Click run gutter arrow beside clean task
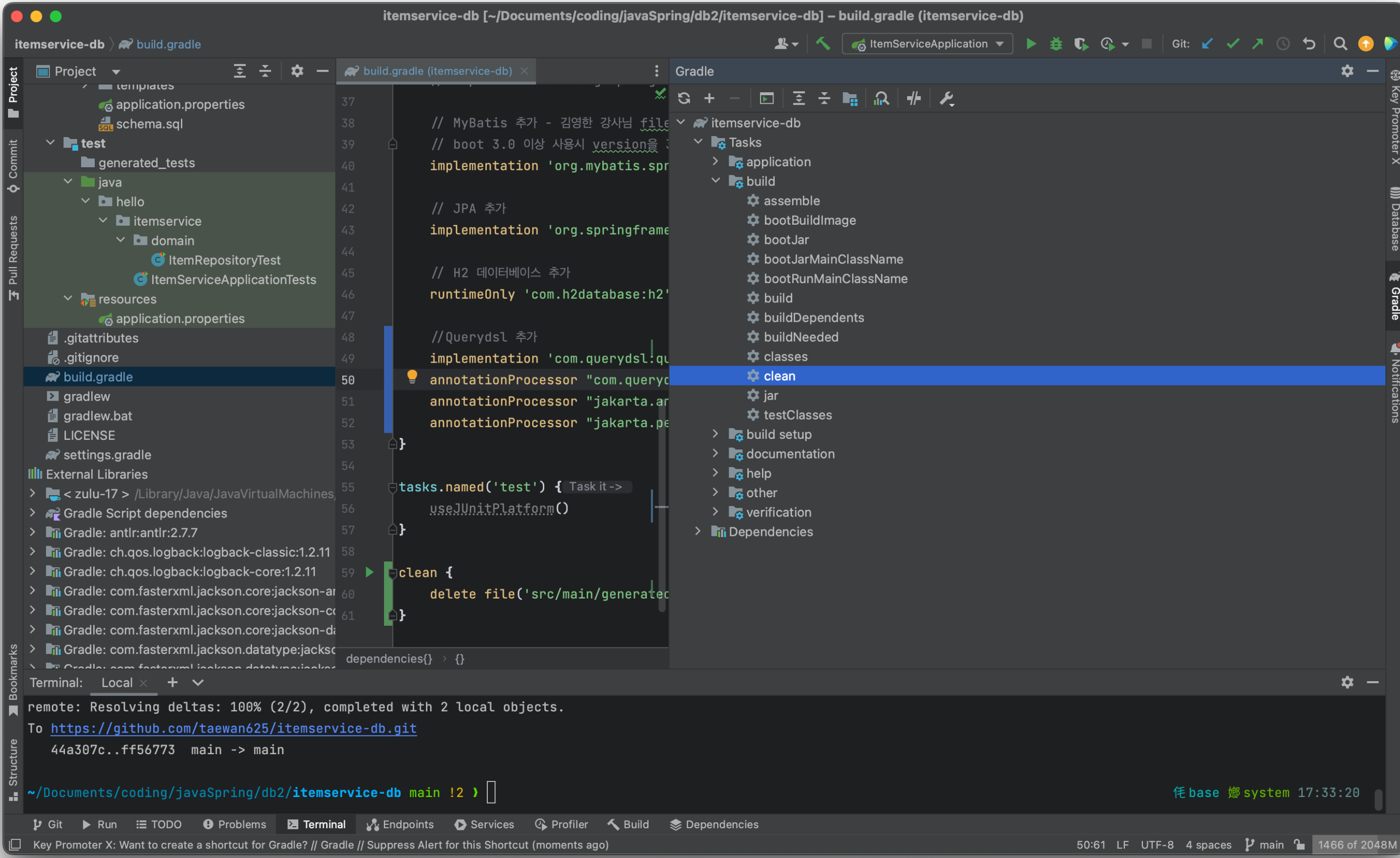The image size is (1400, 858). click(x=369, y=572)
